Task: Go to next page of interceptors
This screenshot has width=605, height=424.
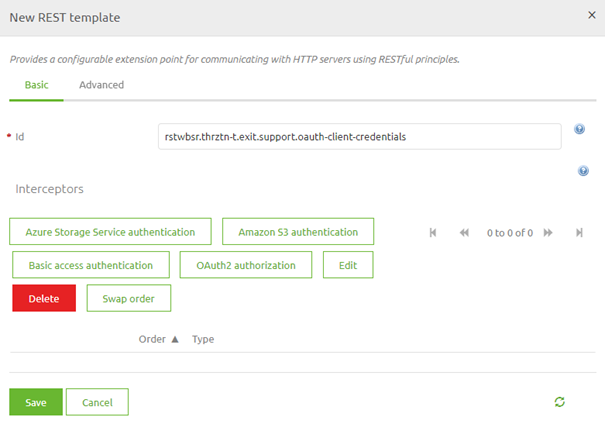Action: (548, 233)
